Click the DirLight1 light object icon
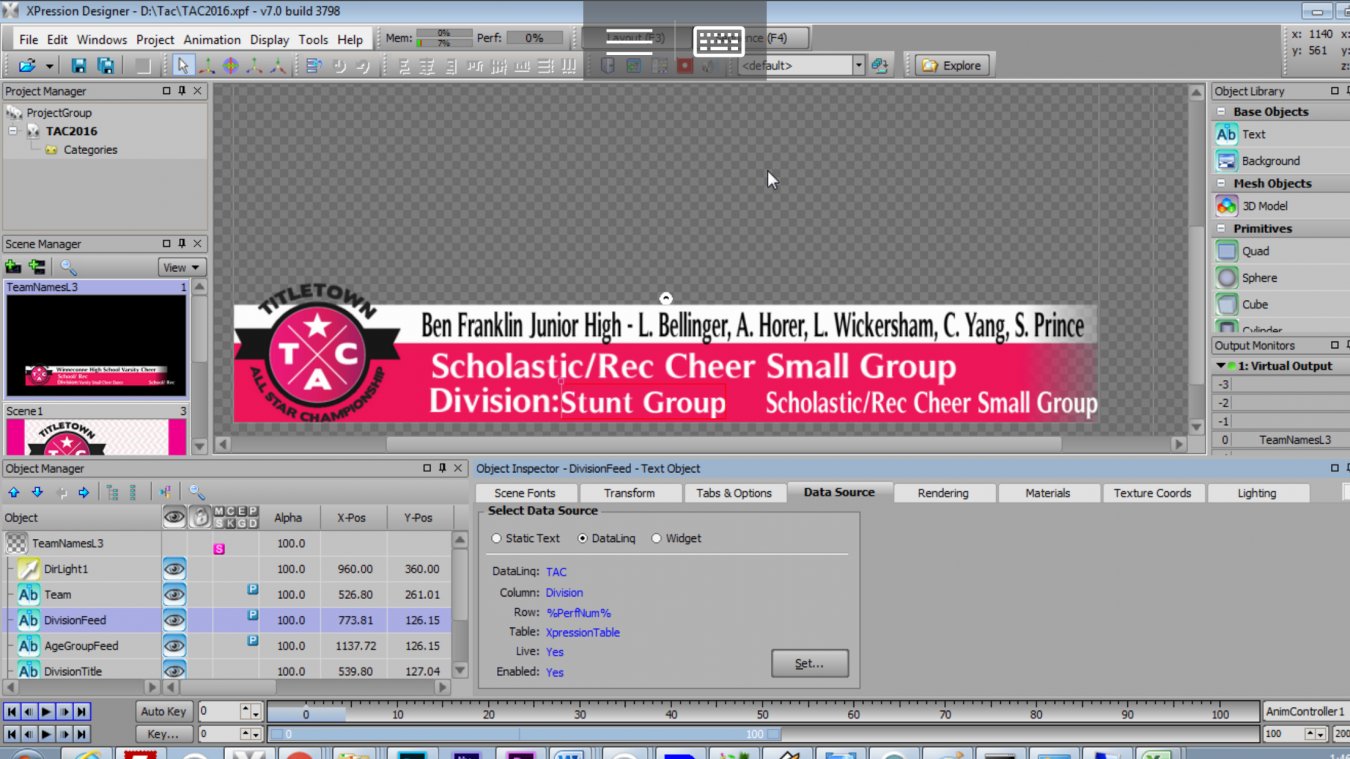1350x759 pixels. click(x=29, y=569)
